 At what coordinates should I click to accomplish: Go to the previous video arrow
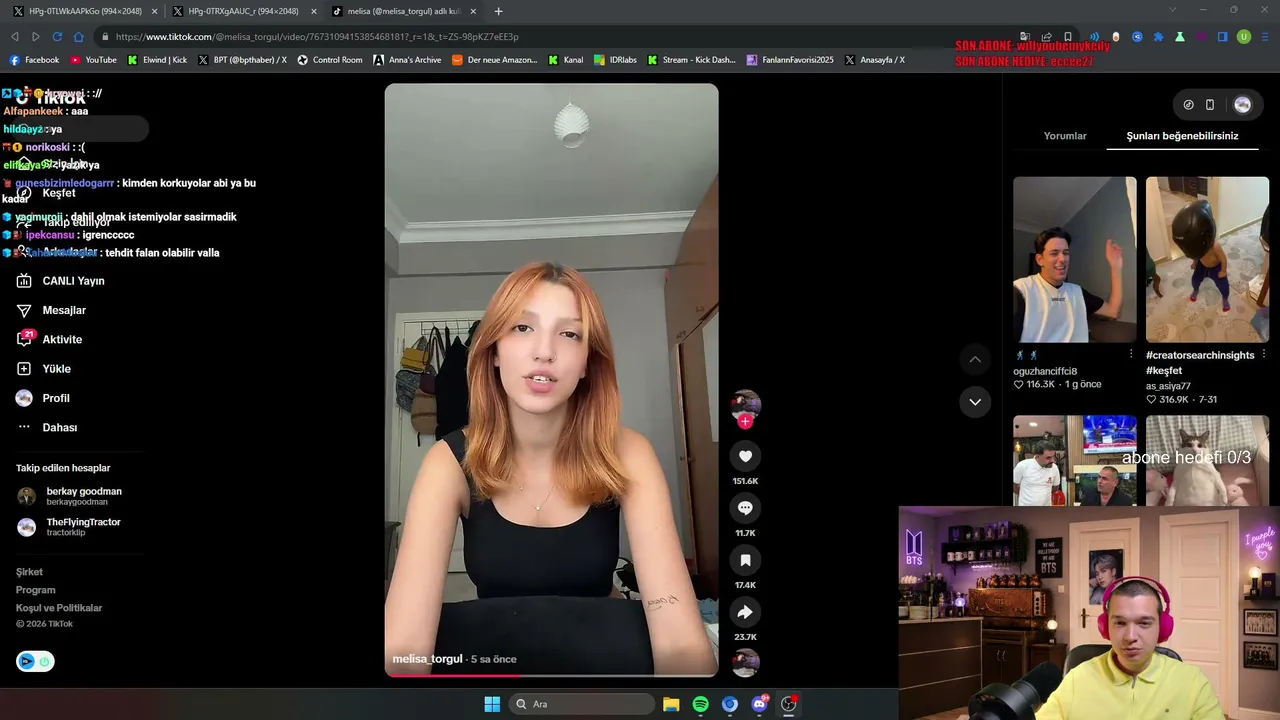pyautogui.click(x=975, y=359)
